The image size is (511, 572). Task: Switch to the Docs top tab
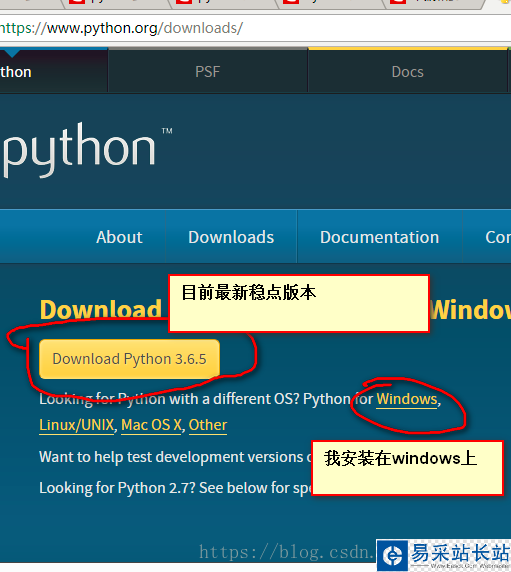[x=407, y=72]
